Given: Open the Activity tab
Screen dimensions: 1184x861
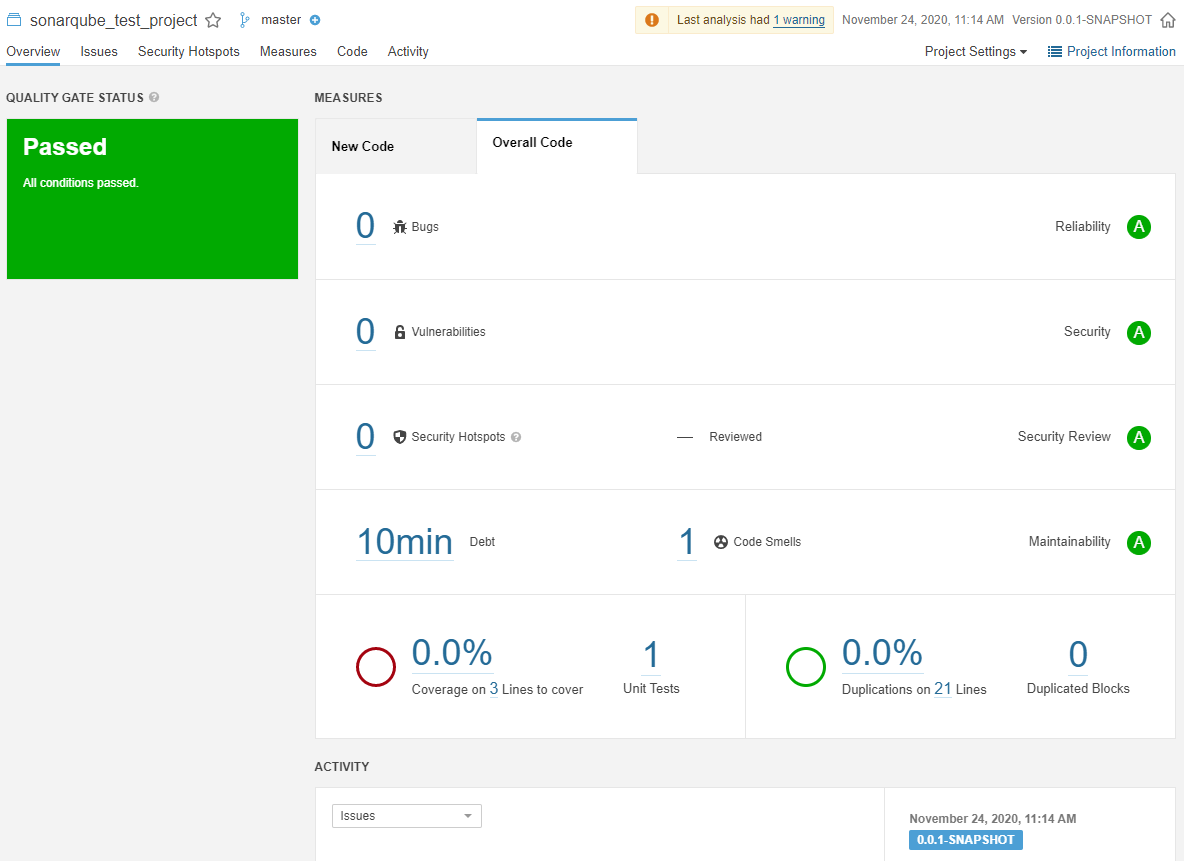Looking at the screenshot, I should [x=408, y=51].
